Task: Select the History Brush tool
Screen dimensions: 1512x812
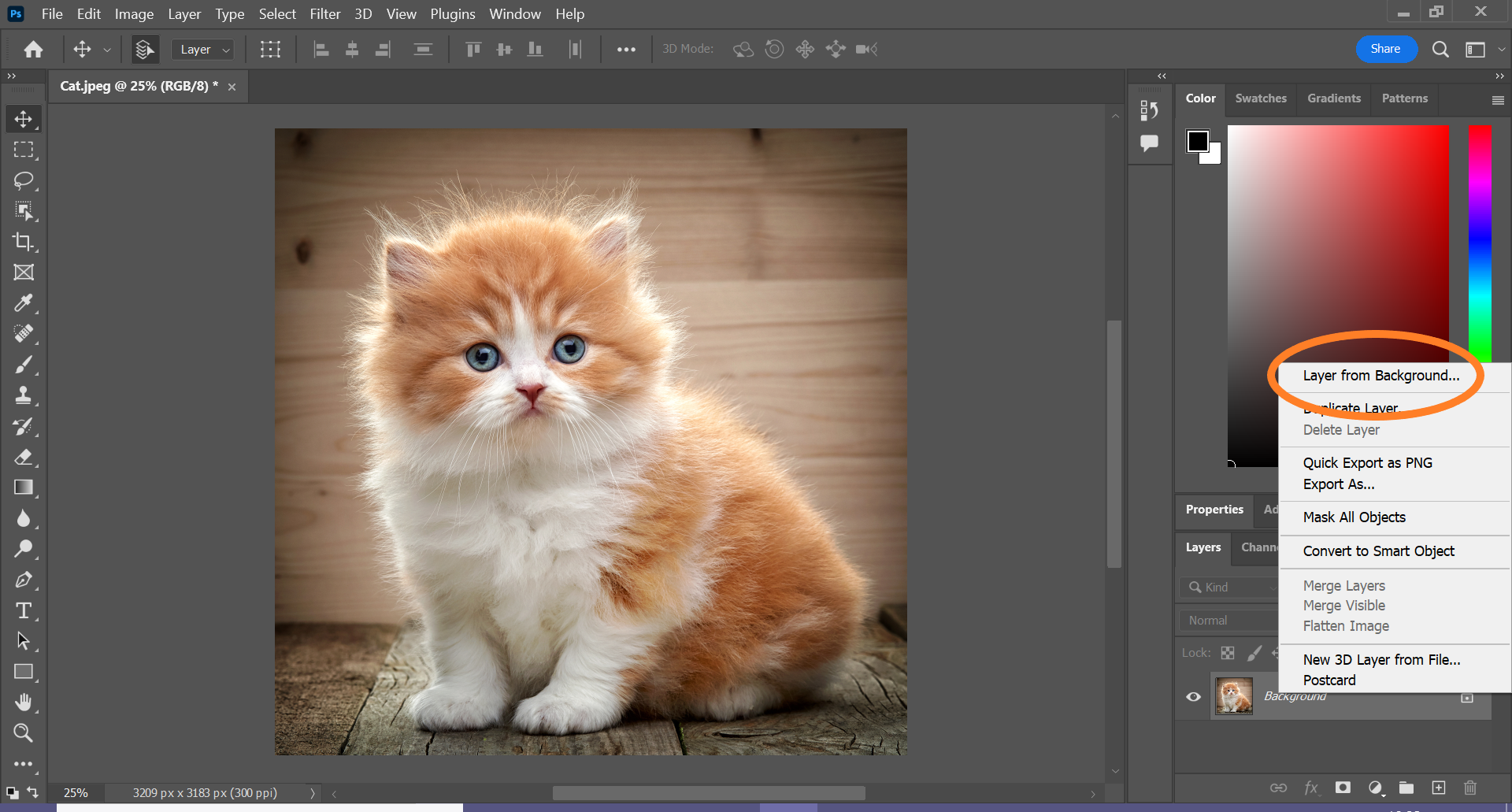Action: point(24,426)
